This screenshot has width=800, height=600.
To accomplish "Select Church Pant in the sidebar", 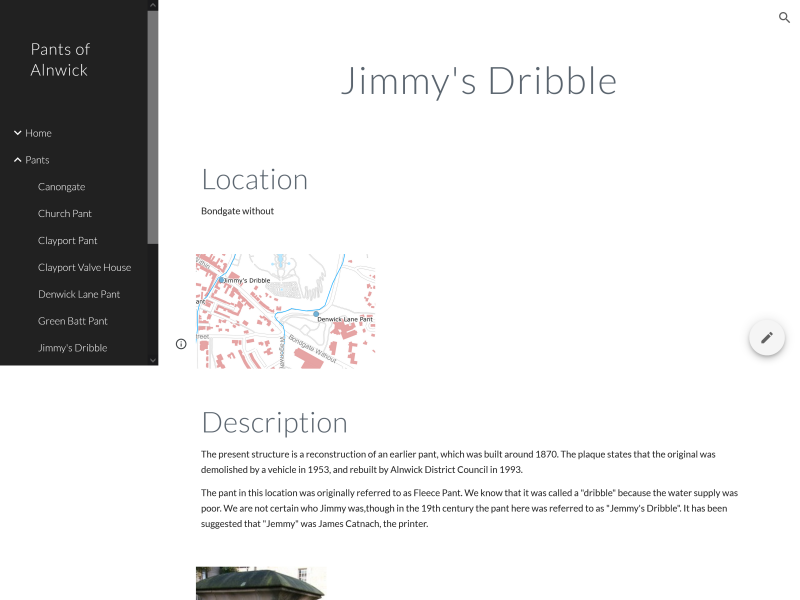I will click(65, 214).
